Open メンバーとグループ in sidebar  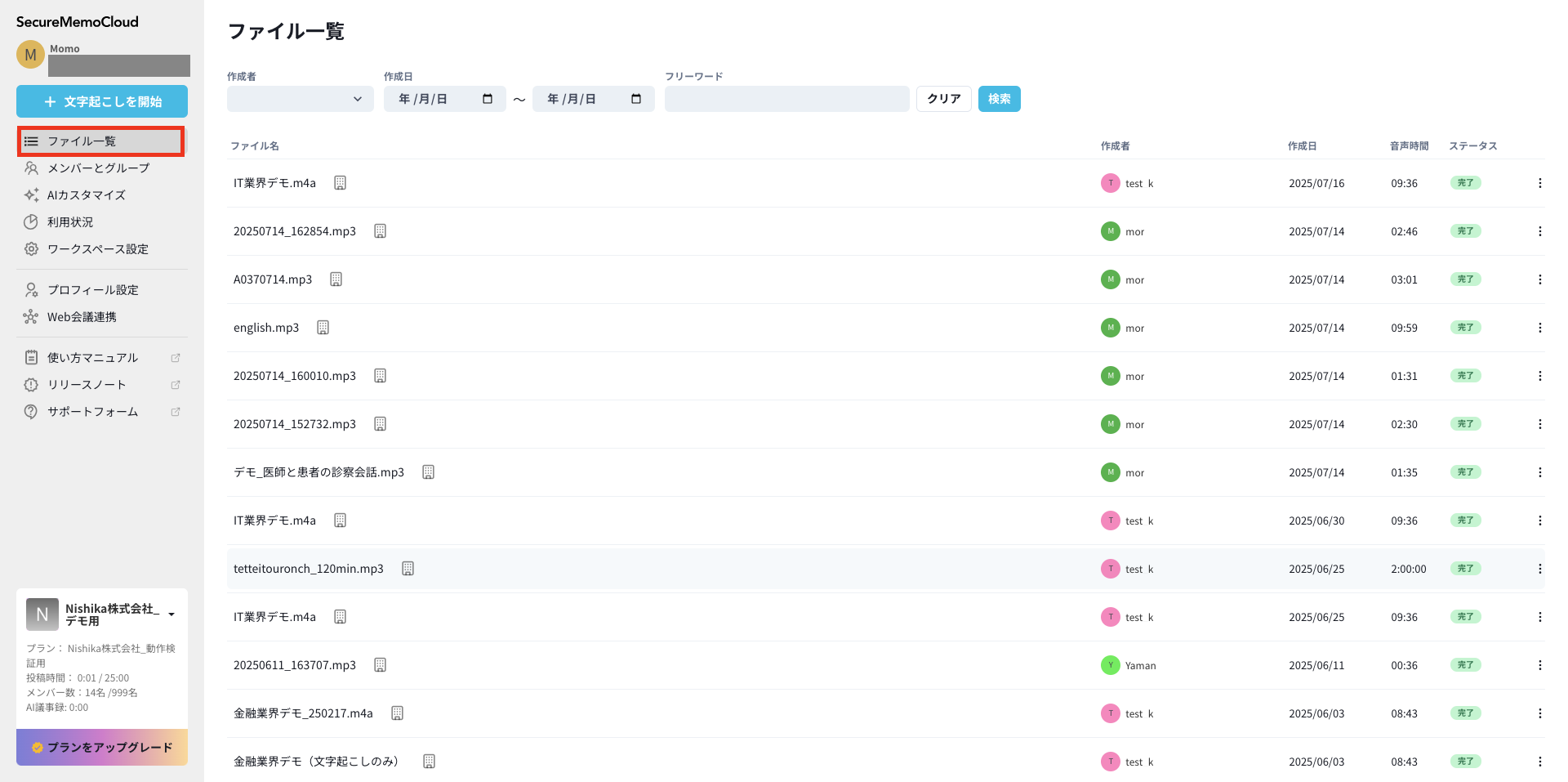[98, 168]
